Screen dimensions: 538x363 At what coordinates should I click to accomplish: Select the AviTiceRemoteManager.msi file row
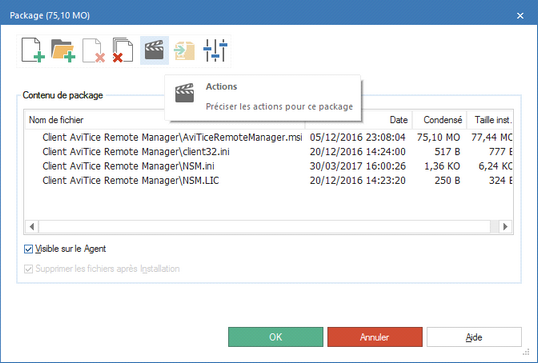point(269,137)
